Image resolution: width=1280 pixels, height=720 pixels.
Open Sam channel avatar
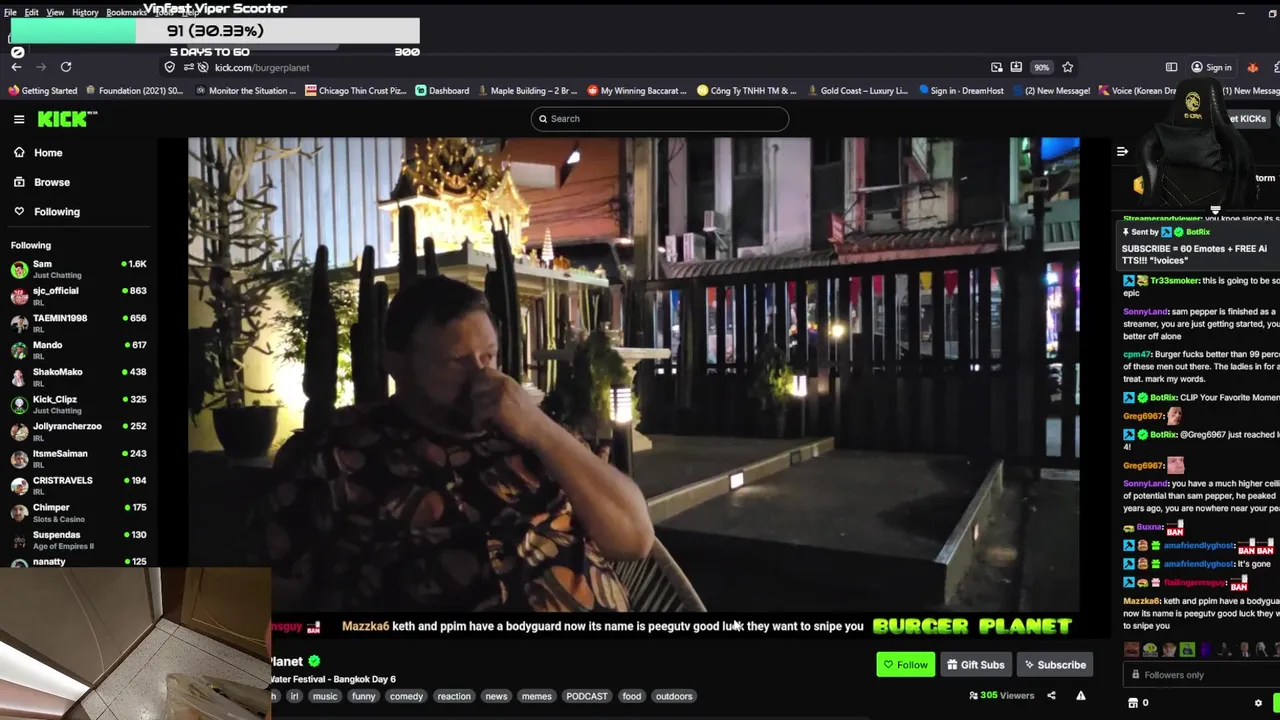point(19,269)
